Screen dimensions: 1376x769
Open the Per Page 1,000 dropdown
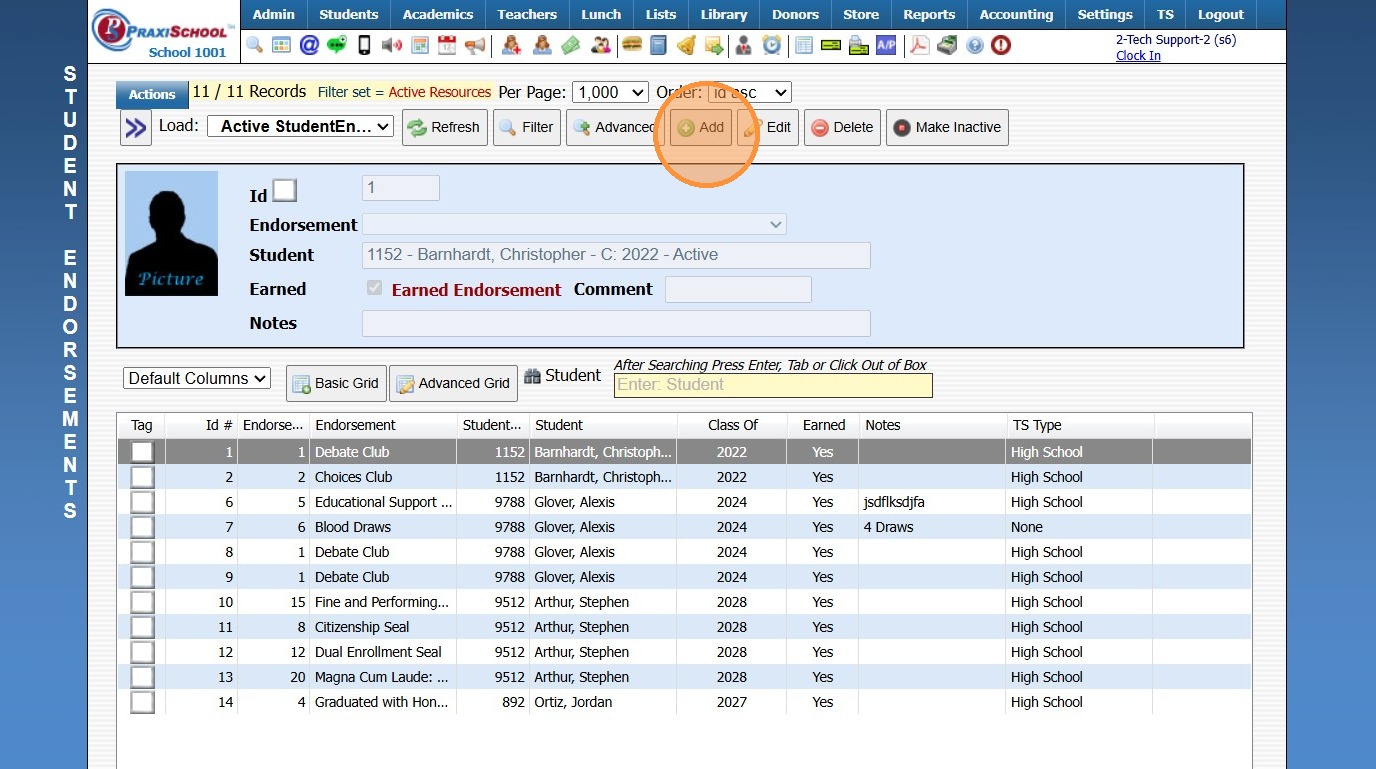610,92
